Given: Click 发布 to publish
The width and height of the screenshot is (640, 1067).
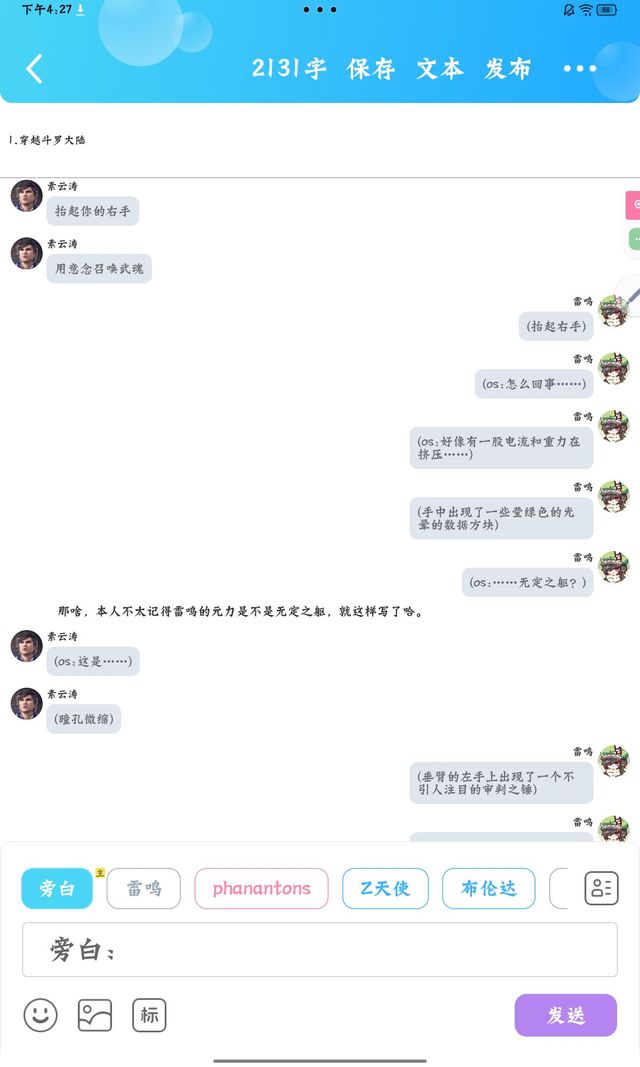Looking at the screenshot, I should point(507,68).
